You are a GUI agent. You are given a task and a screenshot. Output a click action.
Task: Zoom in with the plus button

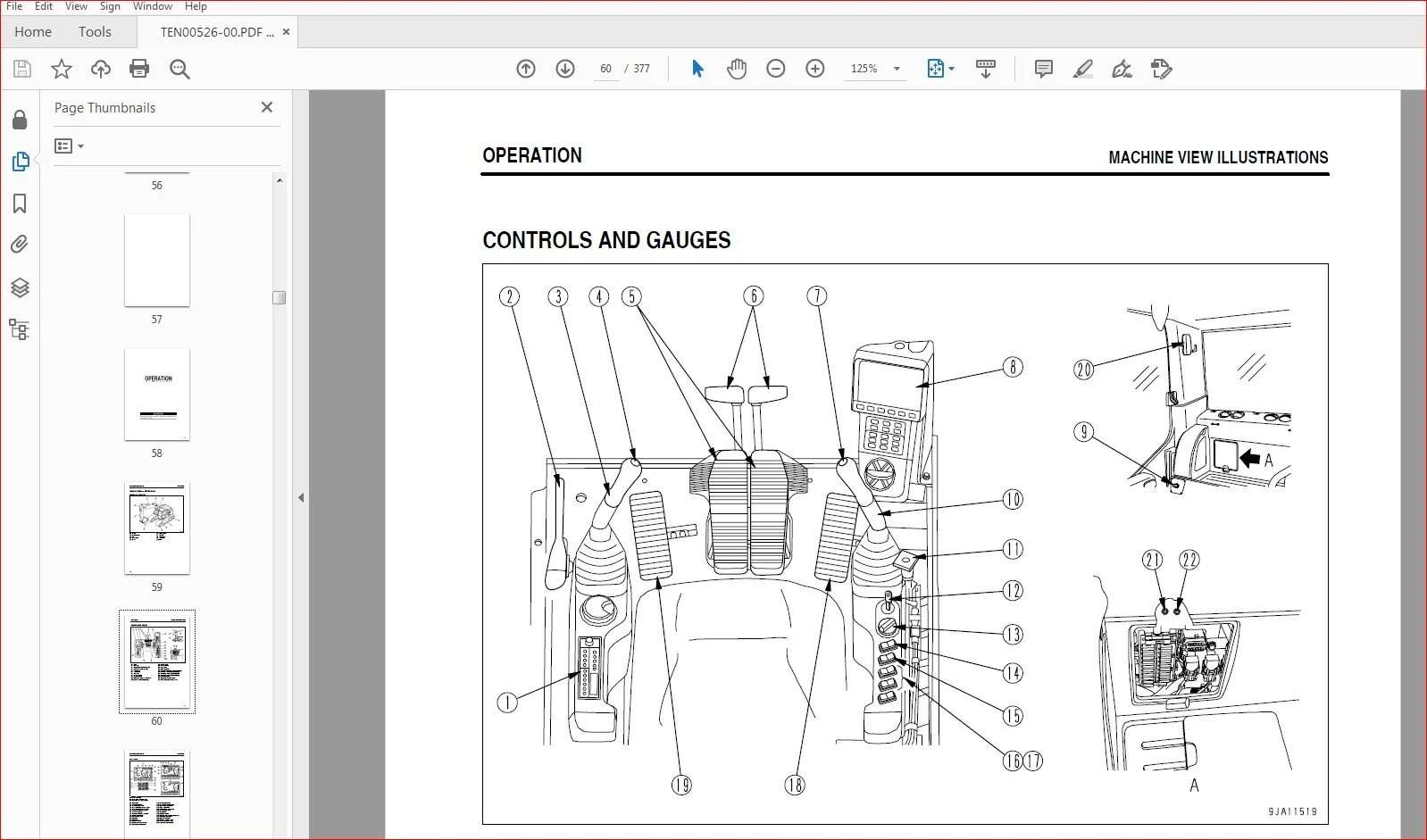(815, 69)
